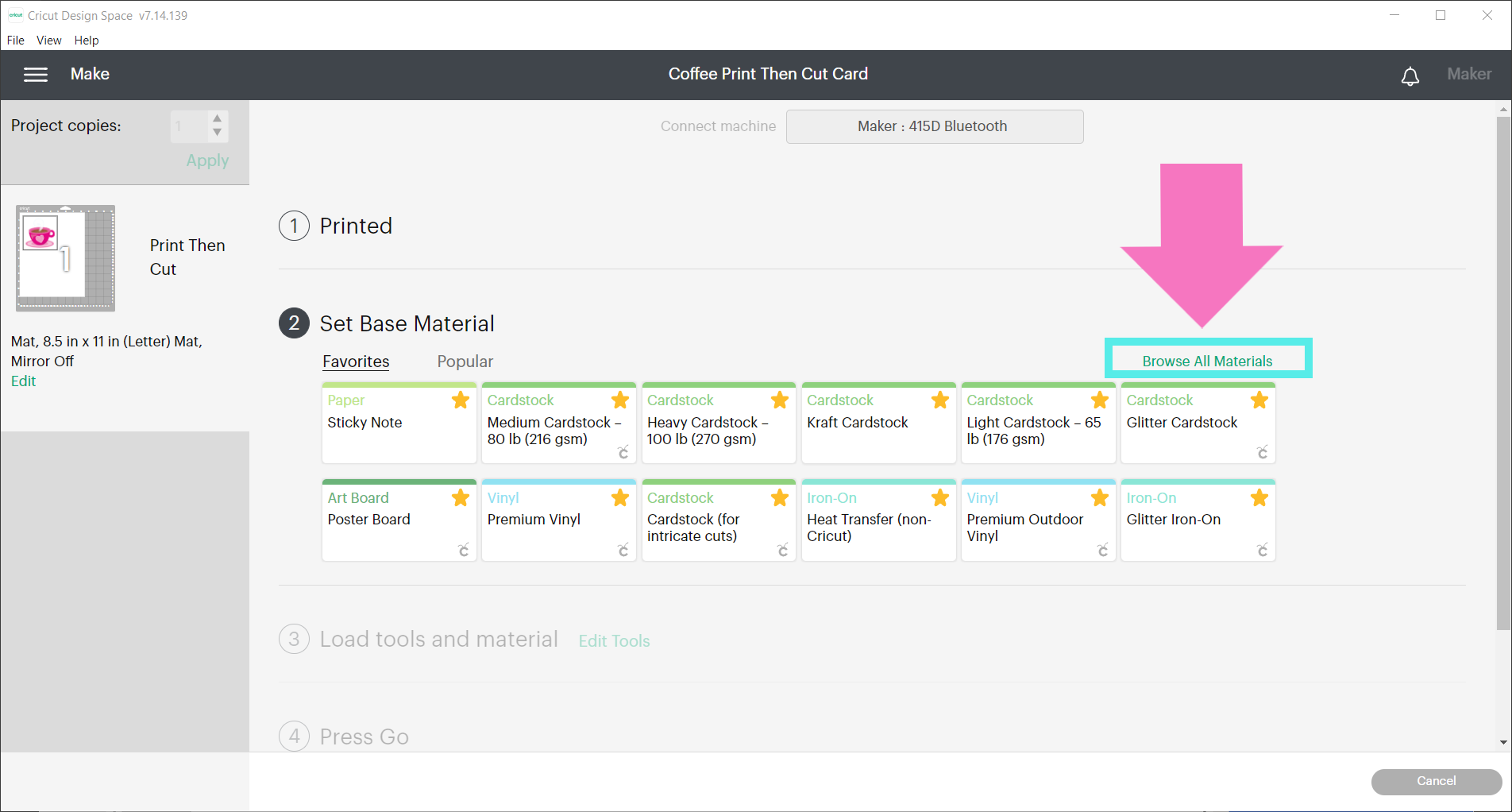Open the hamburger main menu
Screen dimensions: 1512x812
tap(36, 75)
